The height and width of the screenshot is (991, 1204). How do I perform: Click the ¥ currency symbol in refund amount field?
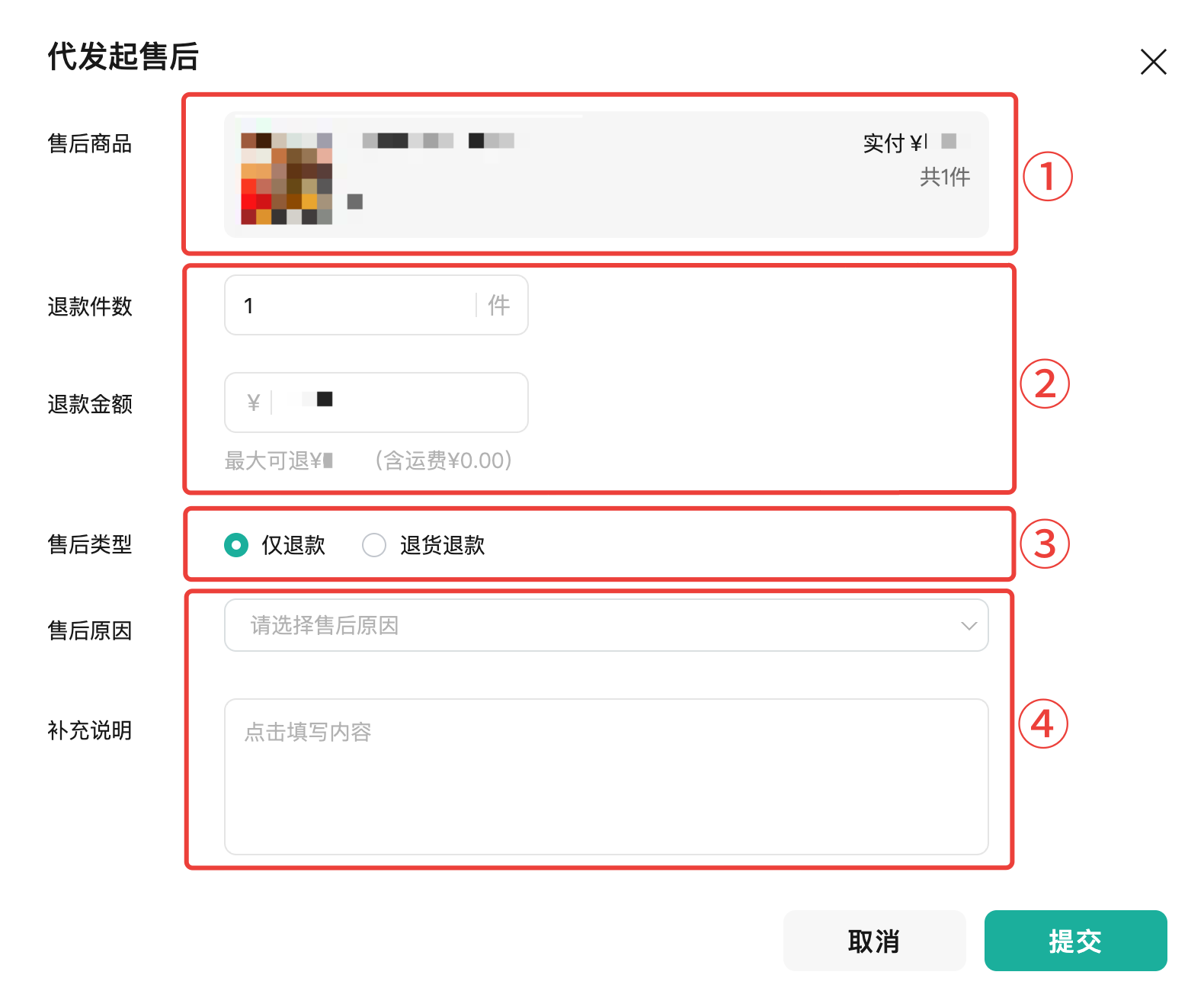click(x=254, y=402)
